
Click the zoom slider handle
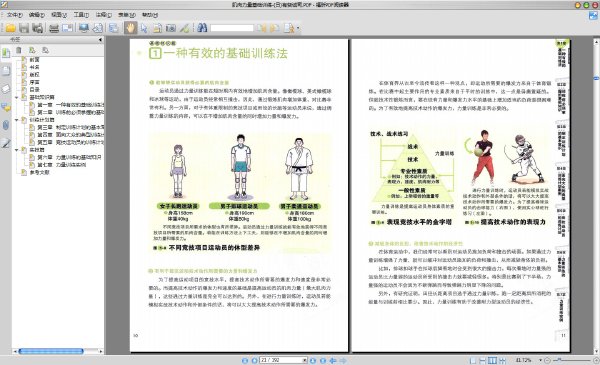click(559, 360)
